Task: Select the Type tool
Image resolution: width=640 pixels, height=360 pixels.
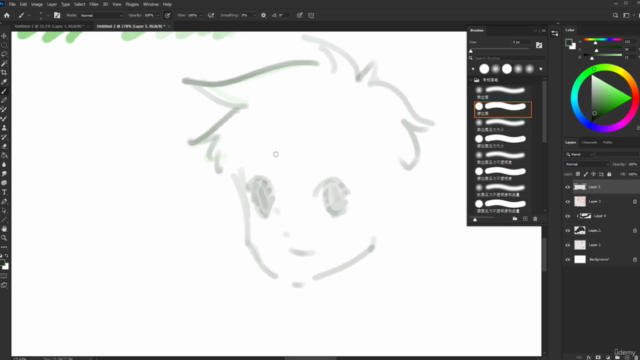Action: (x=4, y=192)
